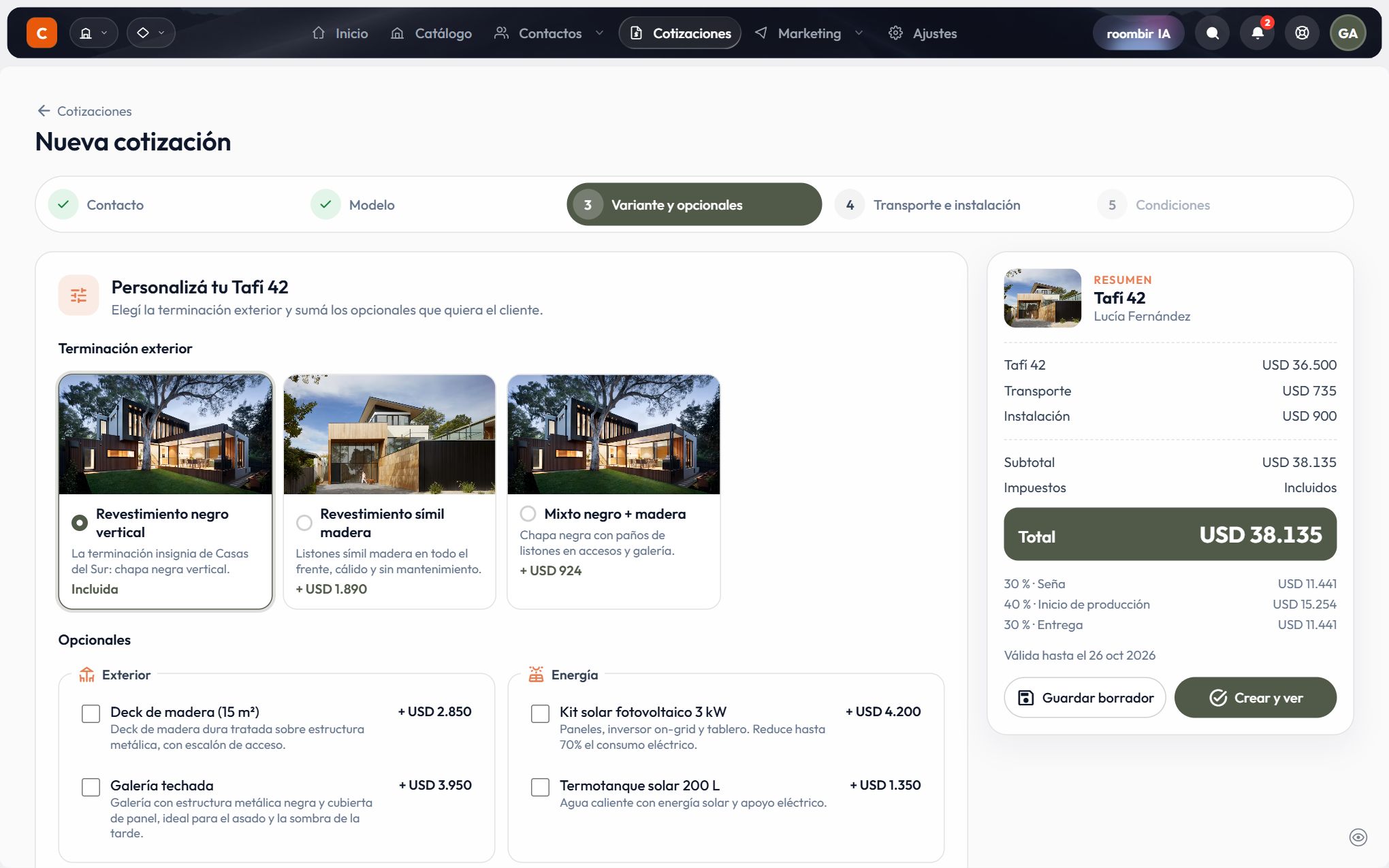Click the Marketing paper-plane icon

761,33
